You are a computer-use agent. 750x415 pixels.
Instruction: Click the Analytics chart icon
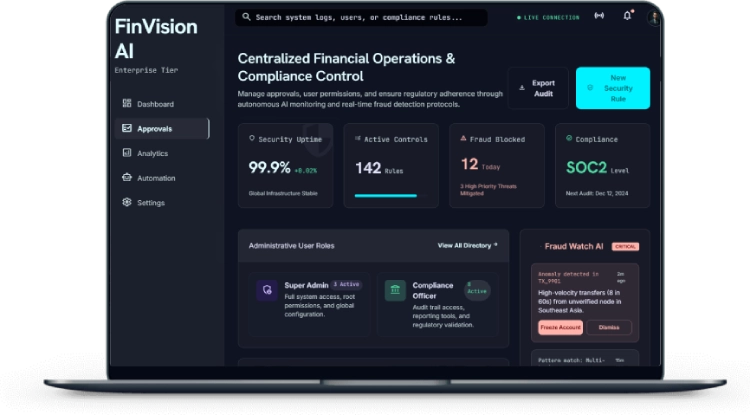127,153
